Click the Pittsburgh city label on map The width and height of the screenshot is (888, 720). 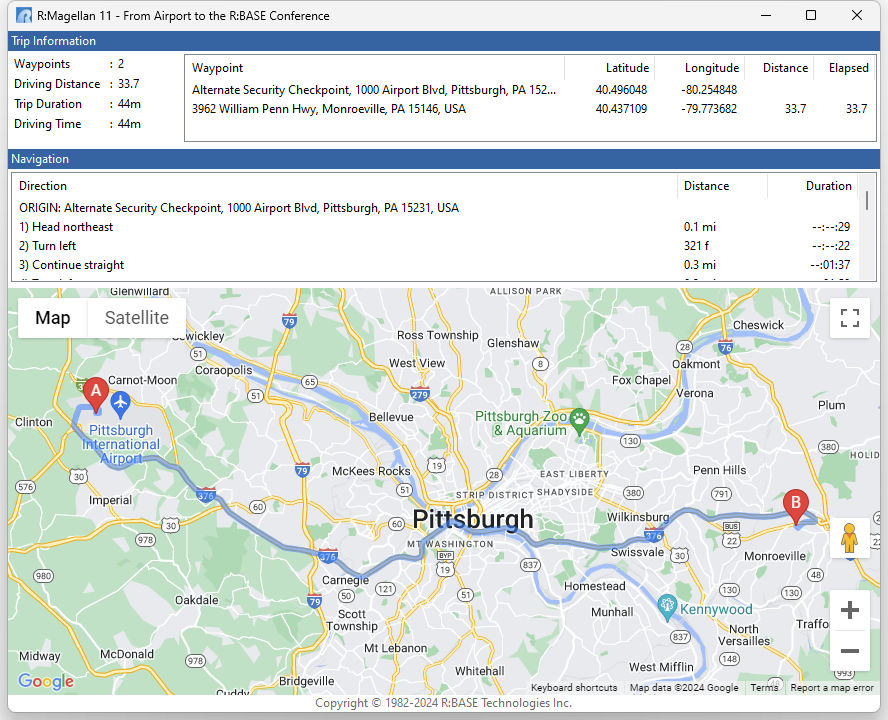(473, 519)
